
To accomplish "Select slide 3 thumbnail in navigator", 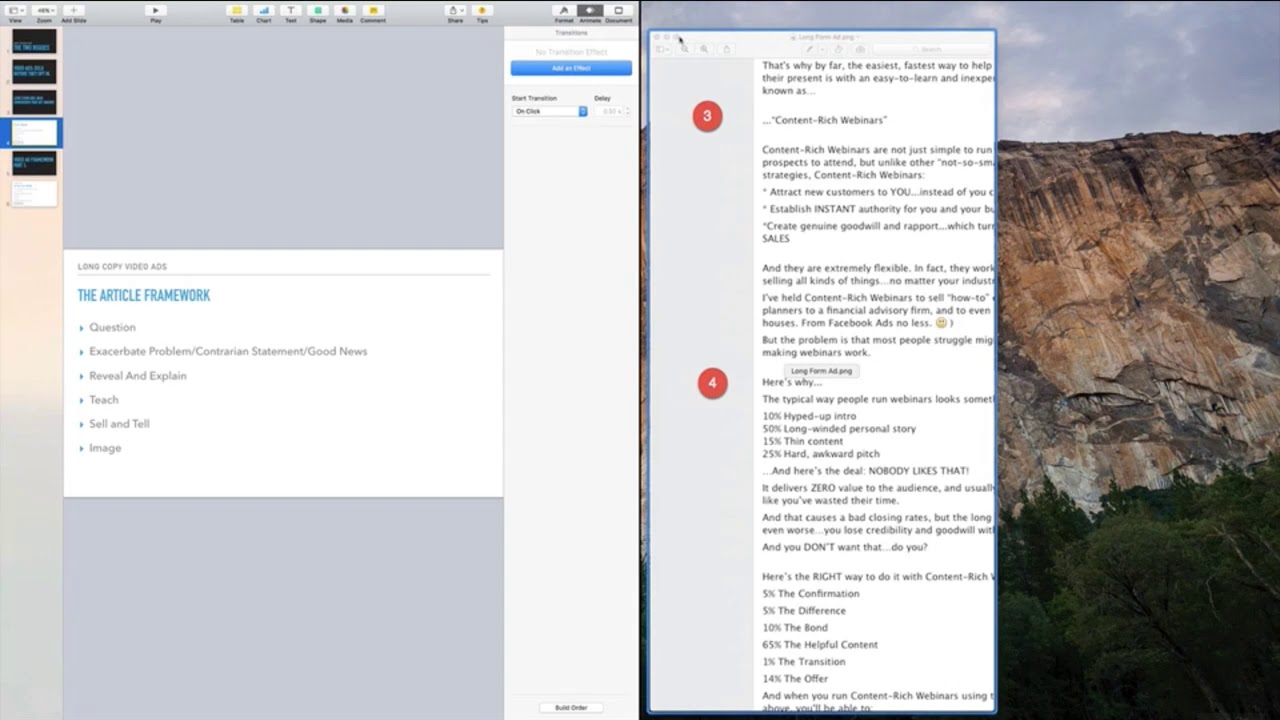I will point(34,102).
